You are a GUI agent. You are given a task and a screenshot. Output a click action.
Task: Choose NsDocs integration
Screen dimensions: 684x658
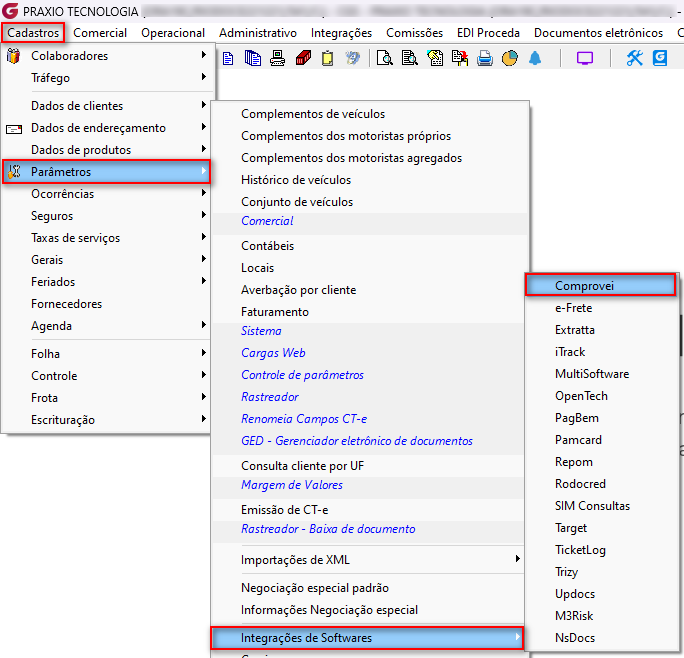[x=602, y=638]
